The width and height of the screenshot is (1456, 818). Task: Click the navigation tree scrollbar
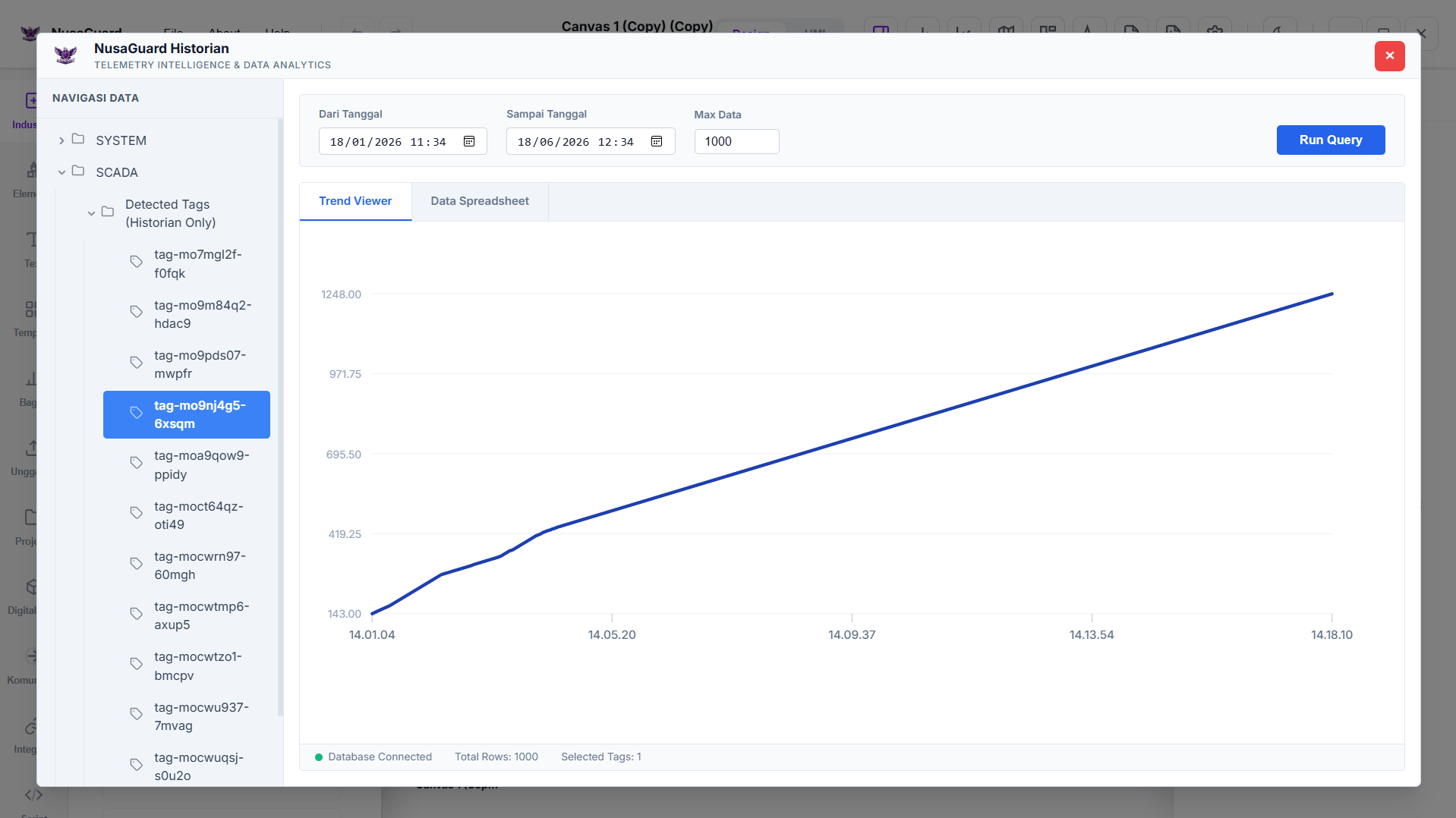pos(280,417)
